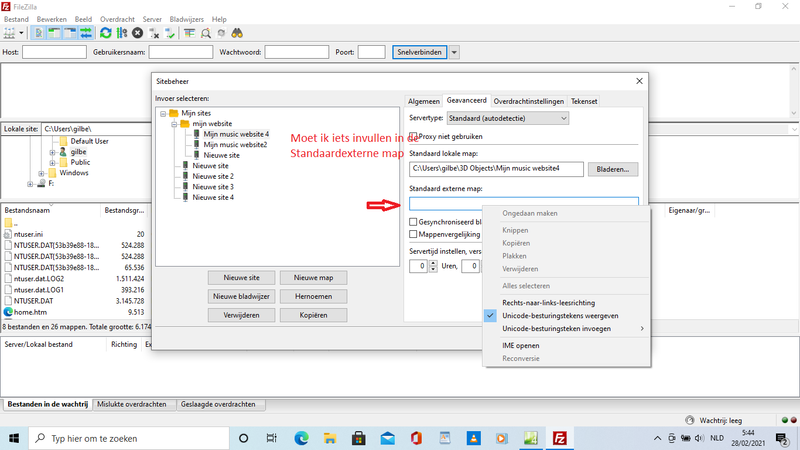The image size is (800, 450).
Task: Toggle transfer queue display icon
Action: pyautogui.click(x=86, y=33)
